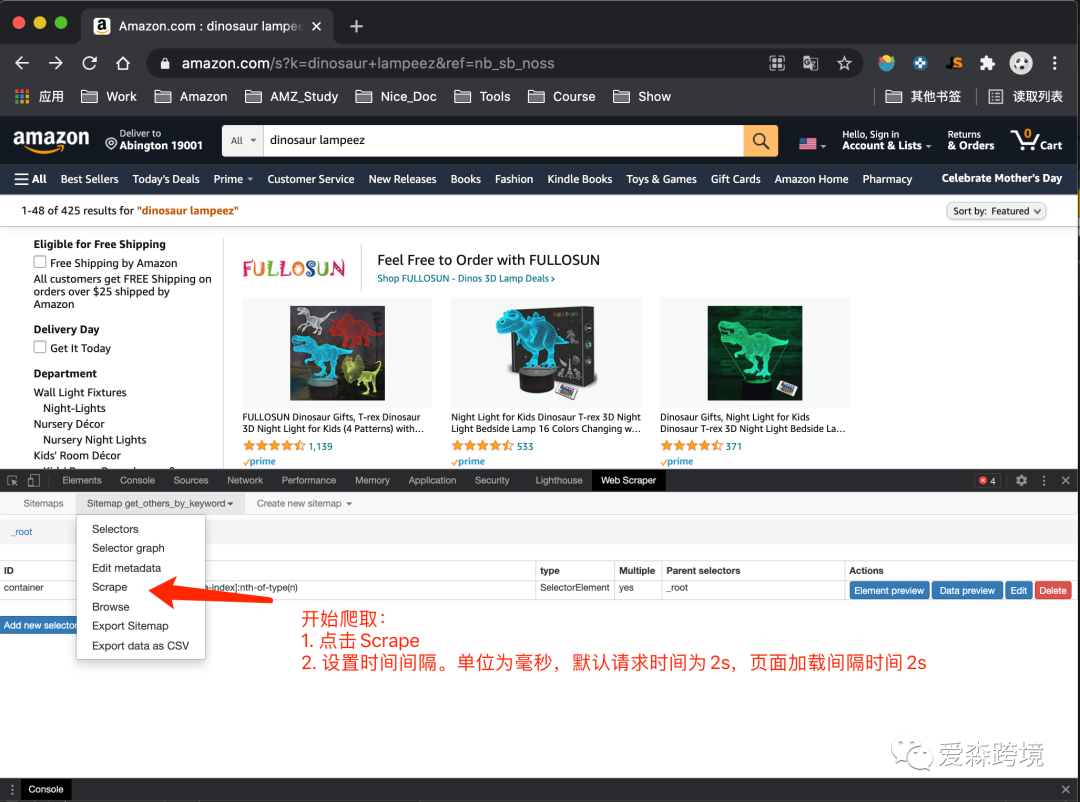
Task: Open the Work bookmarks folder
Action: click(109, 96)
